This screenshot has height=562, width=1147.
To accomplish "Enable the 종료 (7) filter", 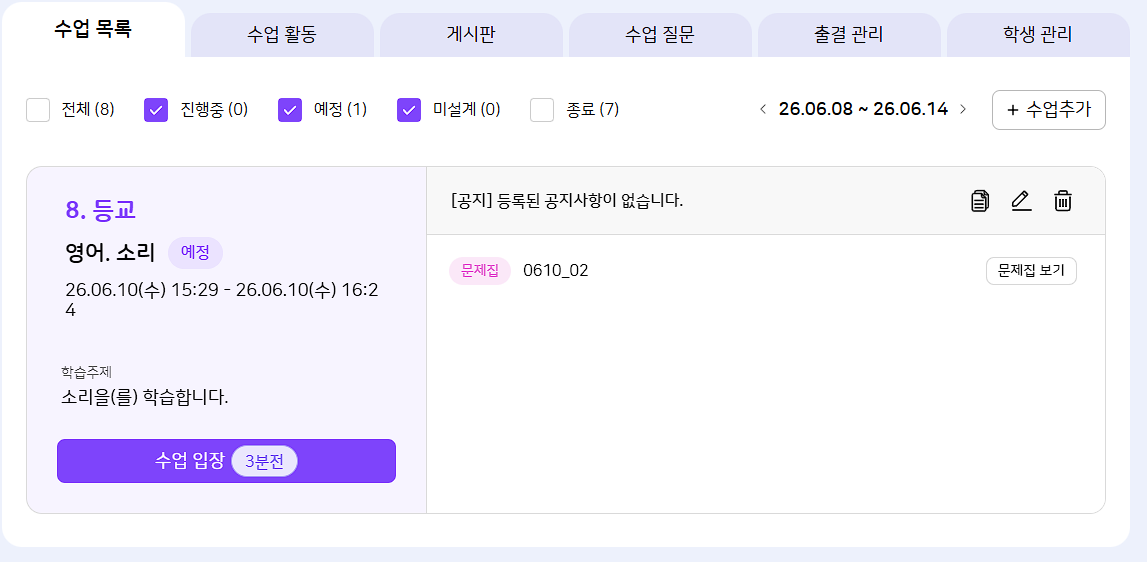I will [542, 110].
